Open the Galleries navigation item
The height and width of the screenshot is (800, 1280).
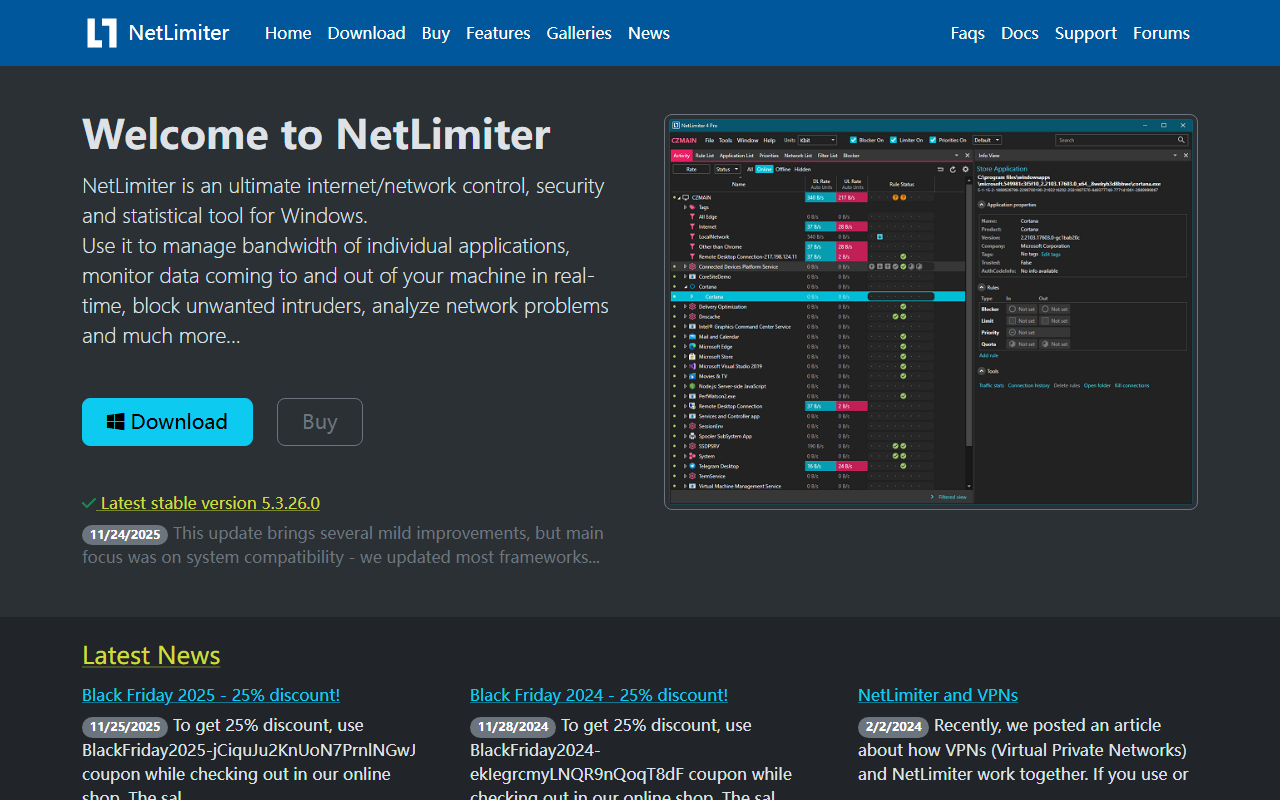(x=579, y=33)
